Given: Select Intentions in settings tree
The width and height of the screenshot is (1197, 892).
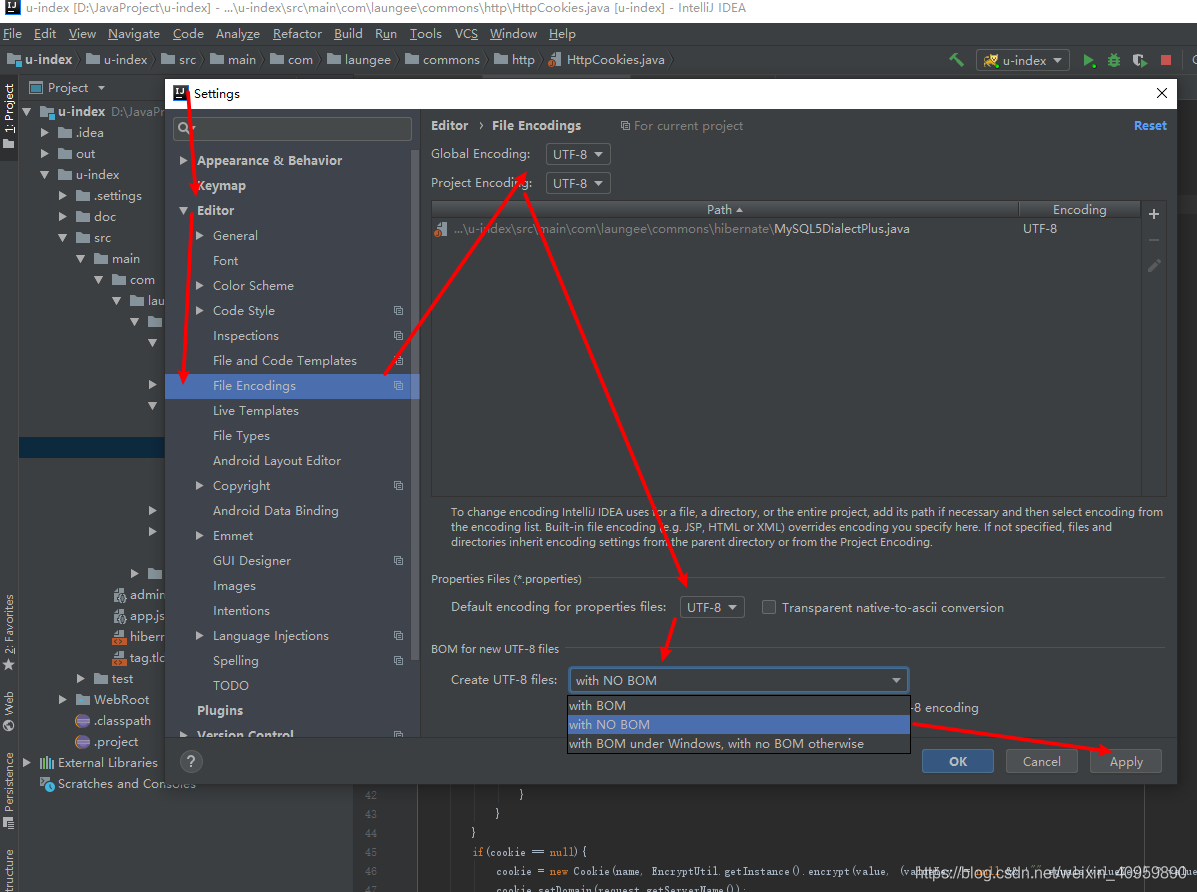Looking at the screenshot, I should click(241, 611).
